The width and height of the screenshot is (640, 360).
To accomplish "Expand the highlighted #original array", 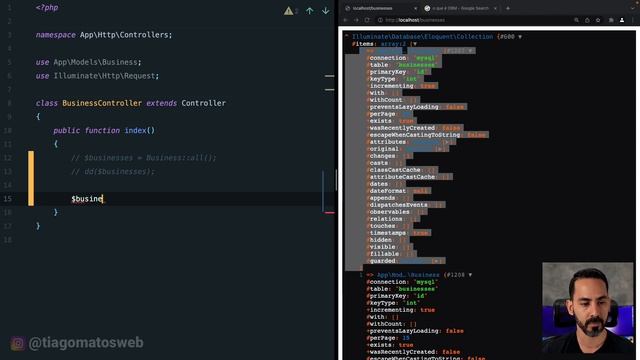I will tap(440, 149).
